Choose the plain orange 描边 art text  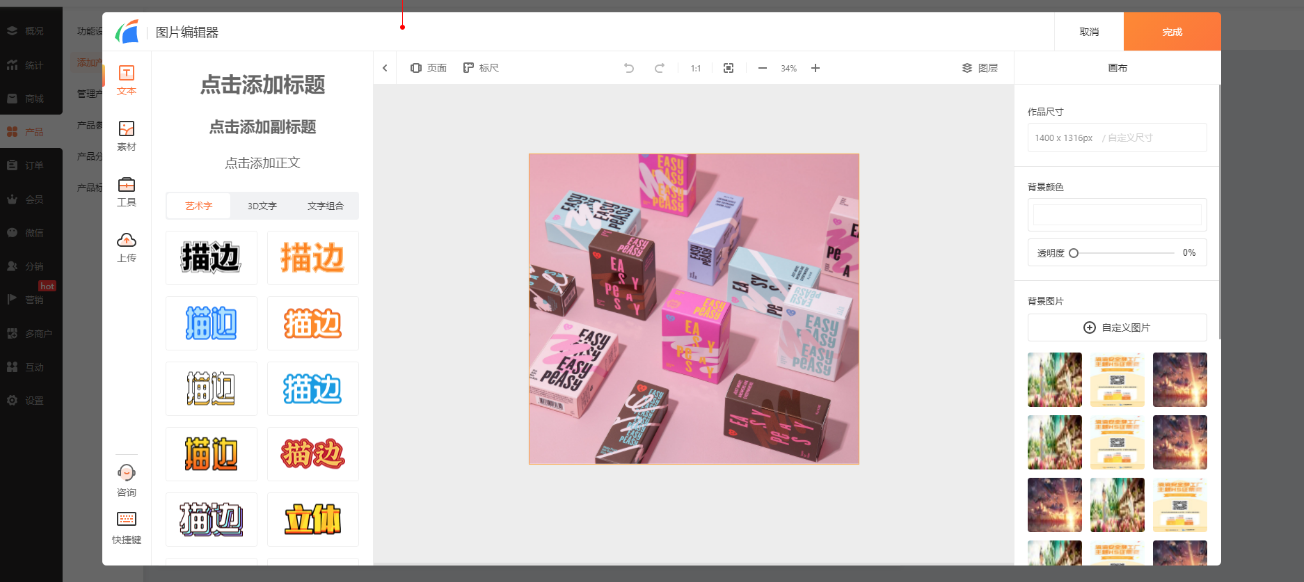(313, 258)
